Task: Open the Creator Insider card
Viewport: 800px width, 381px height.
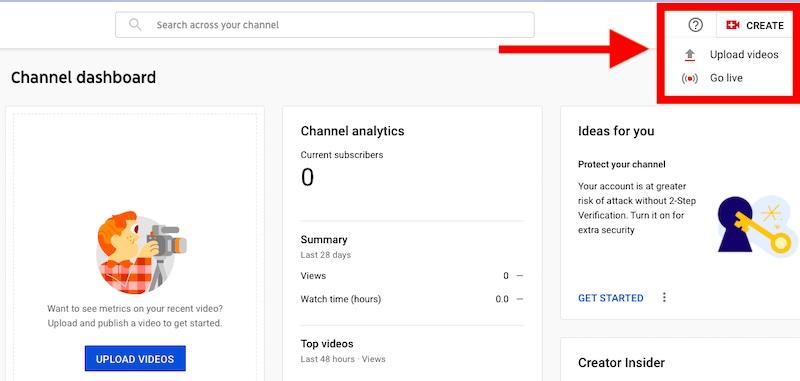Action: click(680, 359)
